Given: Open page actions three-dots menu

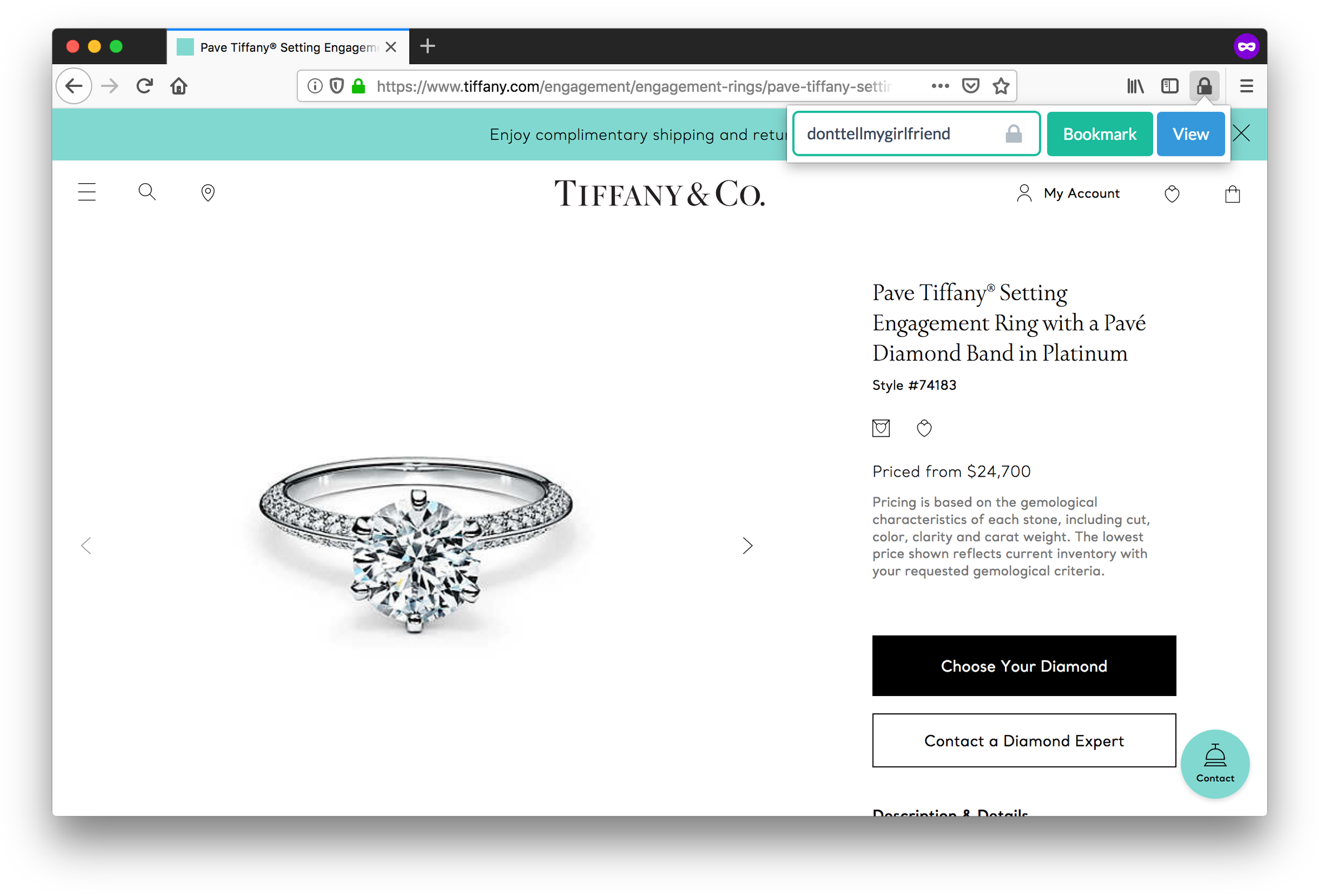Looking at the screenshot, I should coord(940,86).
